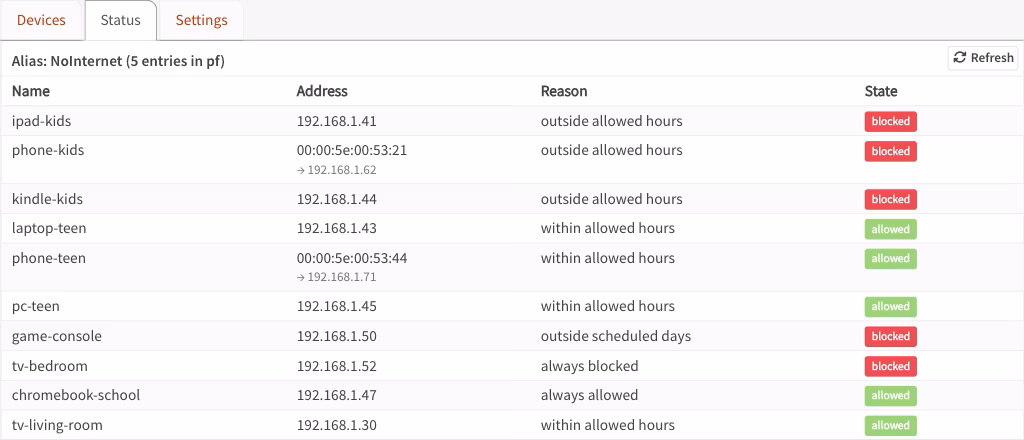Viewport: 1024px width, 440px height.
Task: Click the ipad-kids device name
Action: click(41, 121)
